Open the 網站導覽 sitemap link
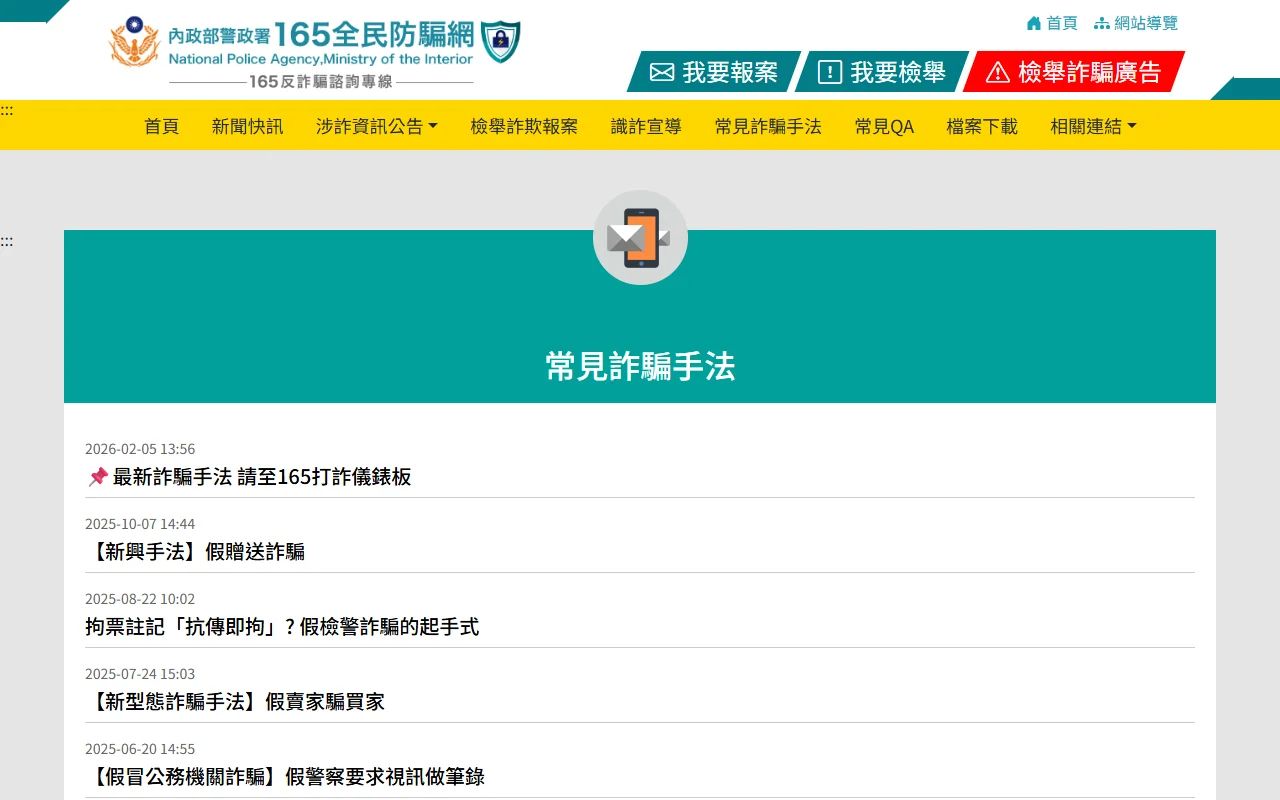This screenshot has height=800, width=1280. point(1146,23)
